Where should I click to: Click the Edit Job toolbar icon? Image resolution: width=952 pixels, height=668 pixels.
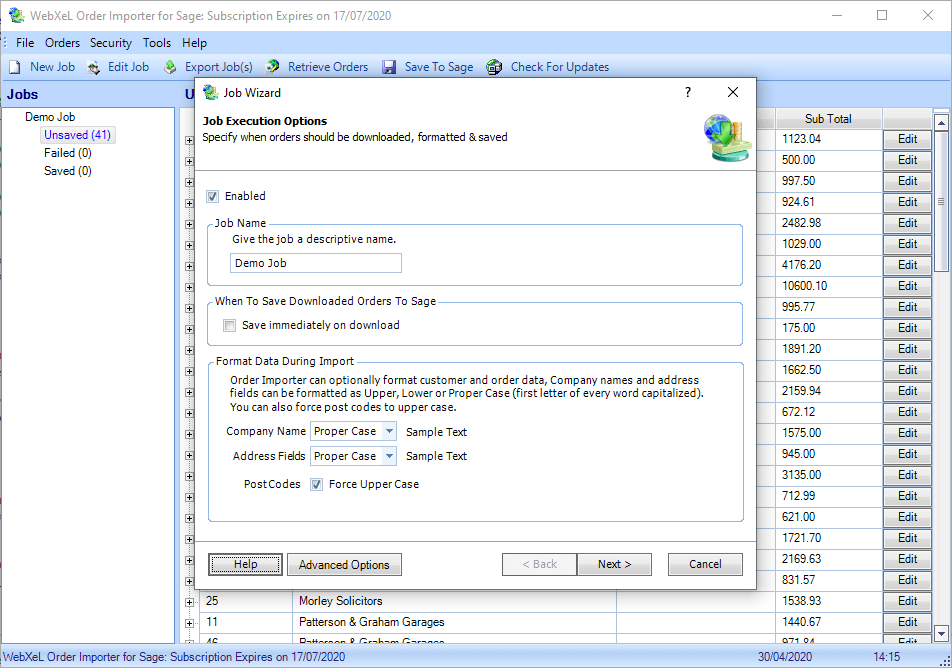point(94,67)
